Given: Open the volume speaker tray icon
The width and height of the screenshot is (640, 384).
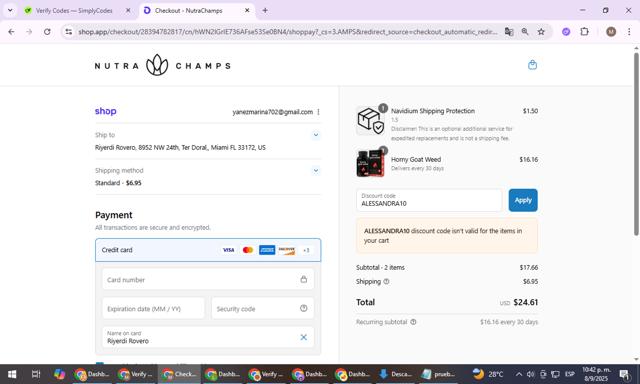Looking at the screenshot, I should pos(531,374).
